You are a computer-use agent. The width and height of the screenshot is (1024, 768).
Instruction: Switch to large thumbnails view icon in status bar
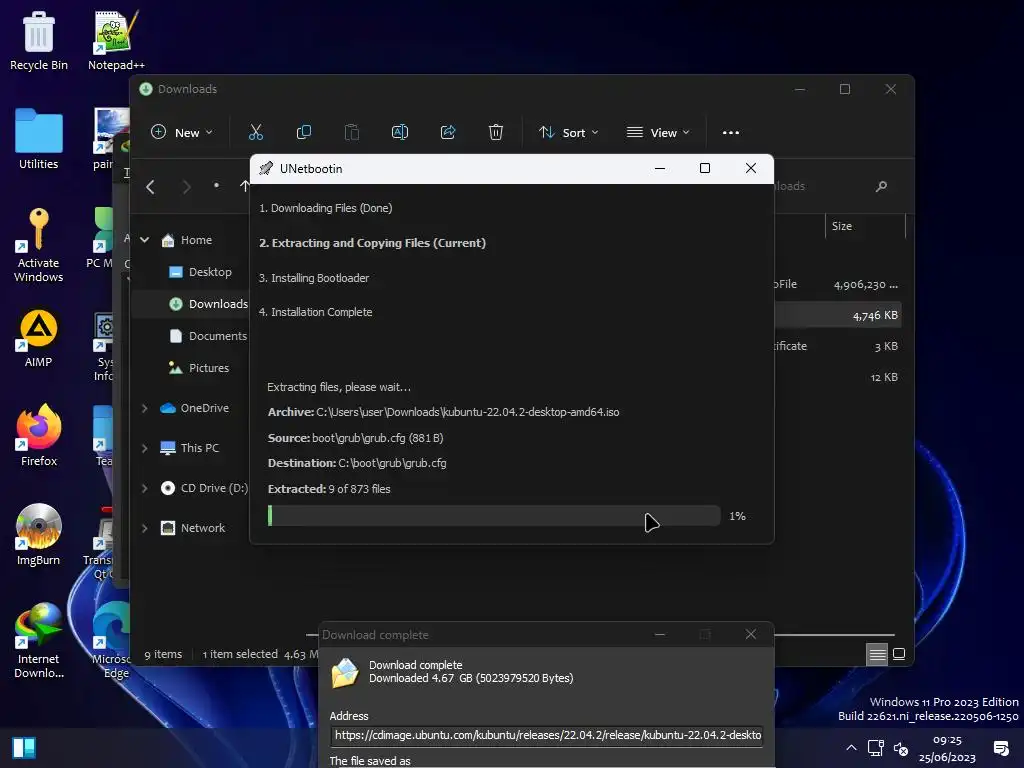tap(899, 654)
